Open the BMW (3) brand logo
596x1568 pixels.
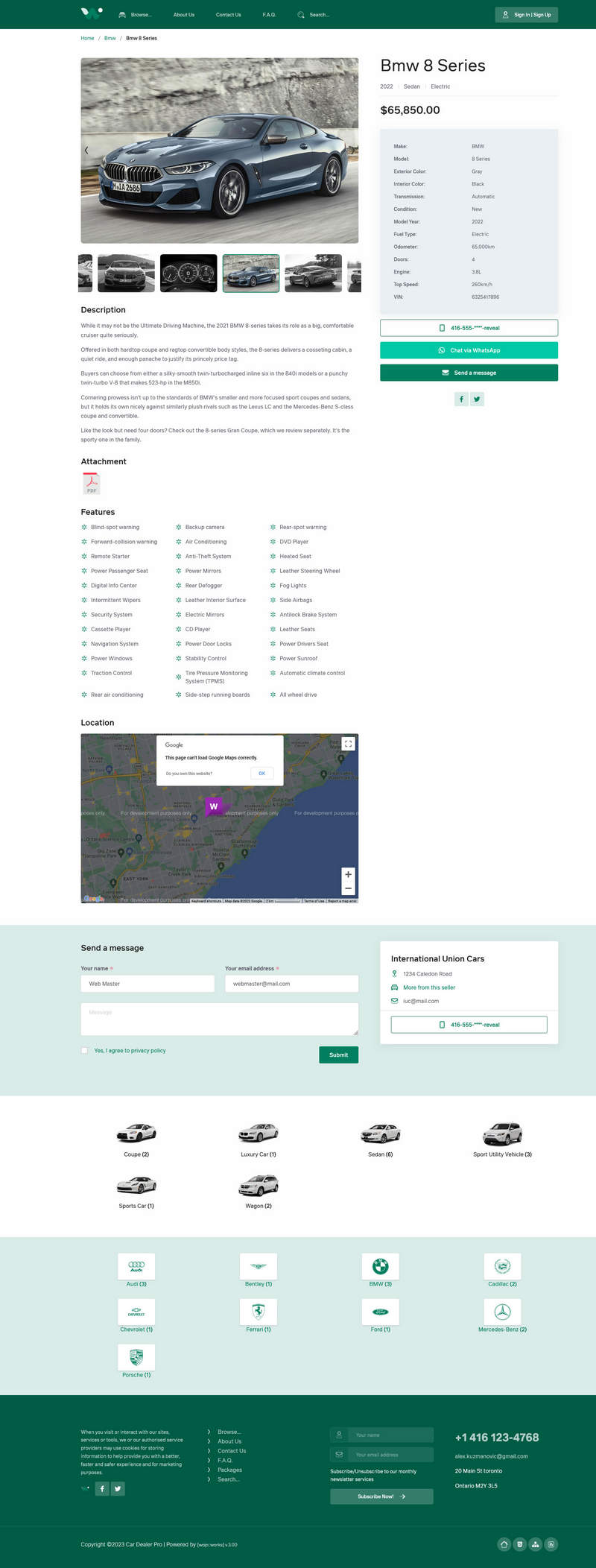(380, 1265)
